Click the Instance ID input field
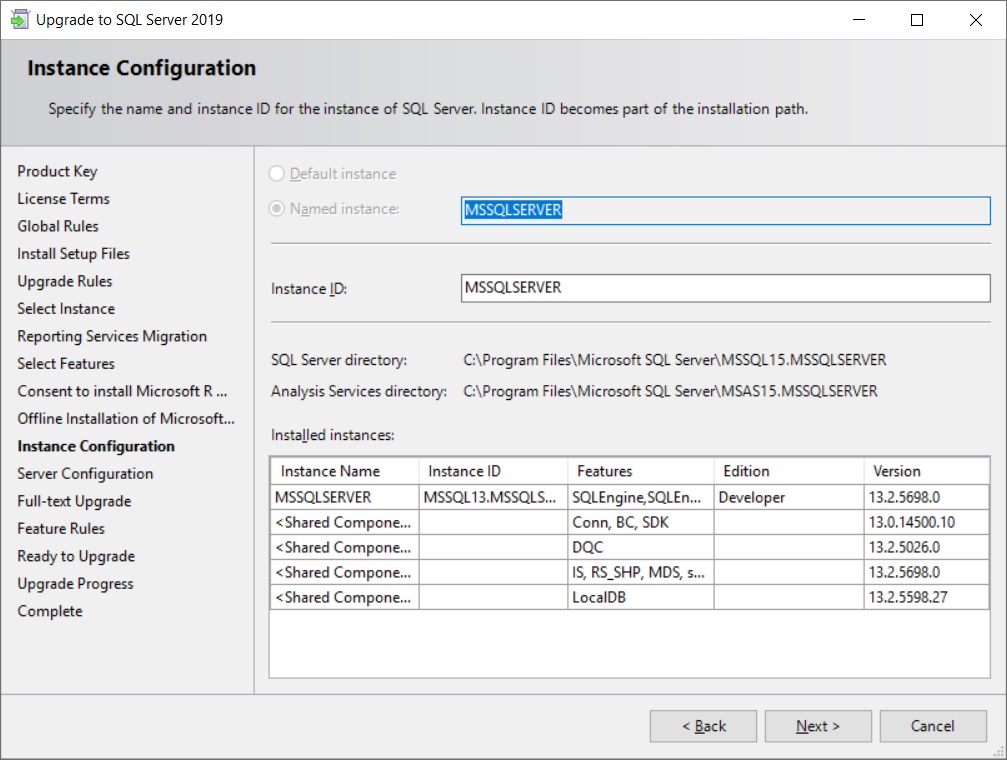 [725, 288]
